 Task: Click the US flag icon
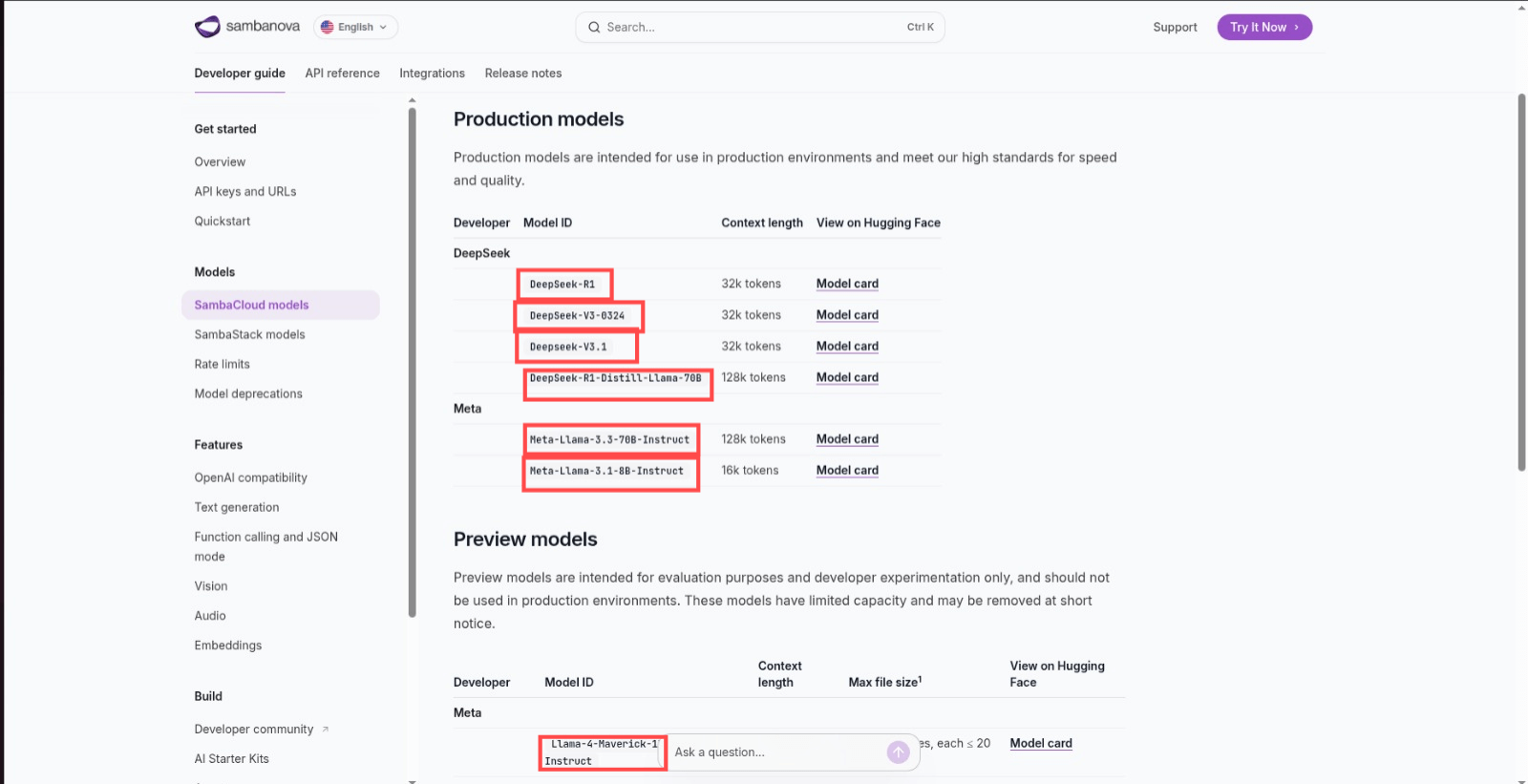pos(327,27)
